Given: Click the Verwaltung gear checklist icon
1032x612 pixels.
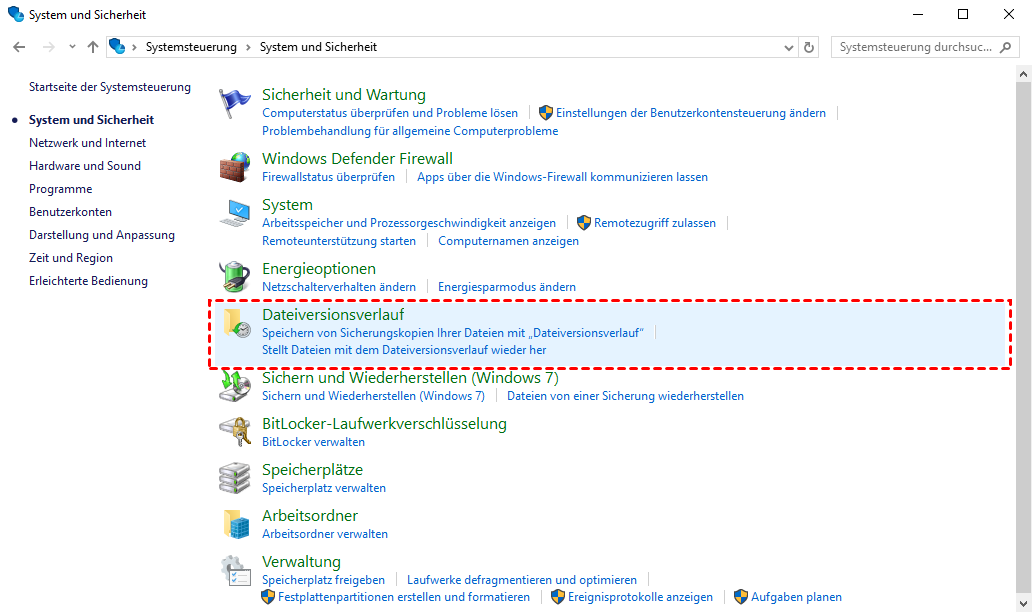Looking at the screenshot, I should tap(235, 570).
